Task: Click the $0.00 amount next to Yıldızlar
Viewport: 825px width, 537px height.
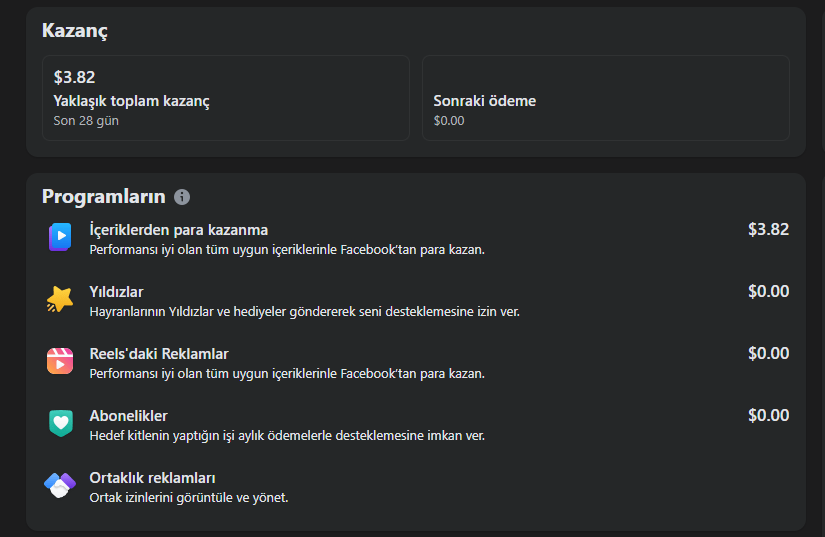Action: click(768, 291)
